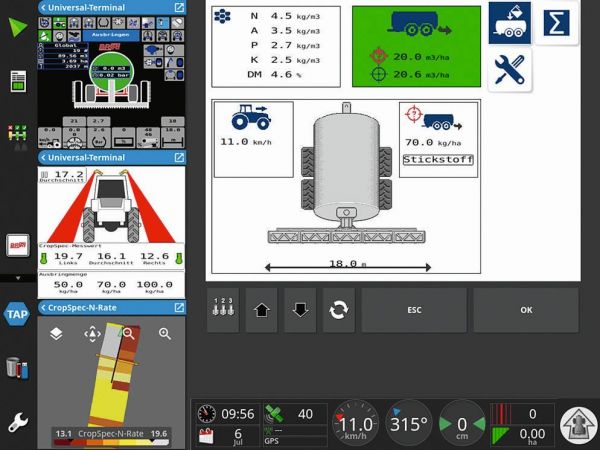Click the OK button
The width and height of the screenshot is (600, 450).
(526, 310)
